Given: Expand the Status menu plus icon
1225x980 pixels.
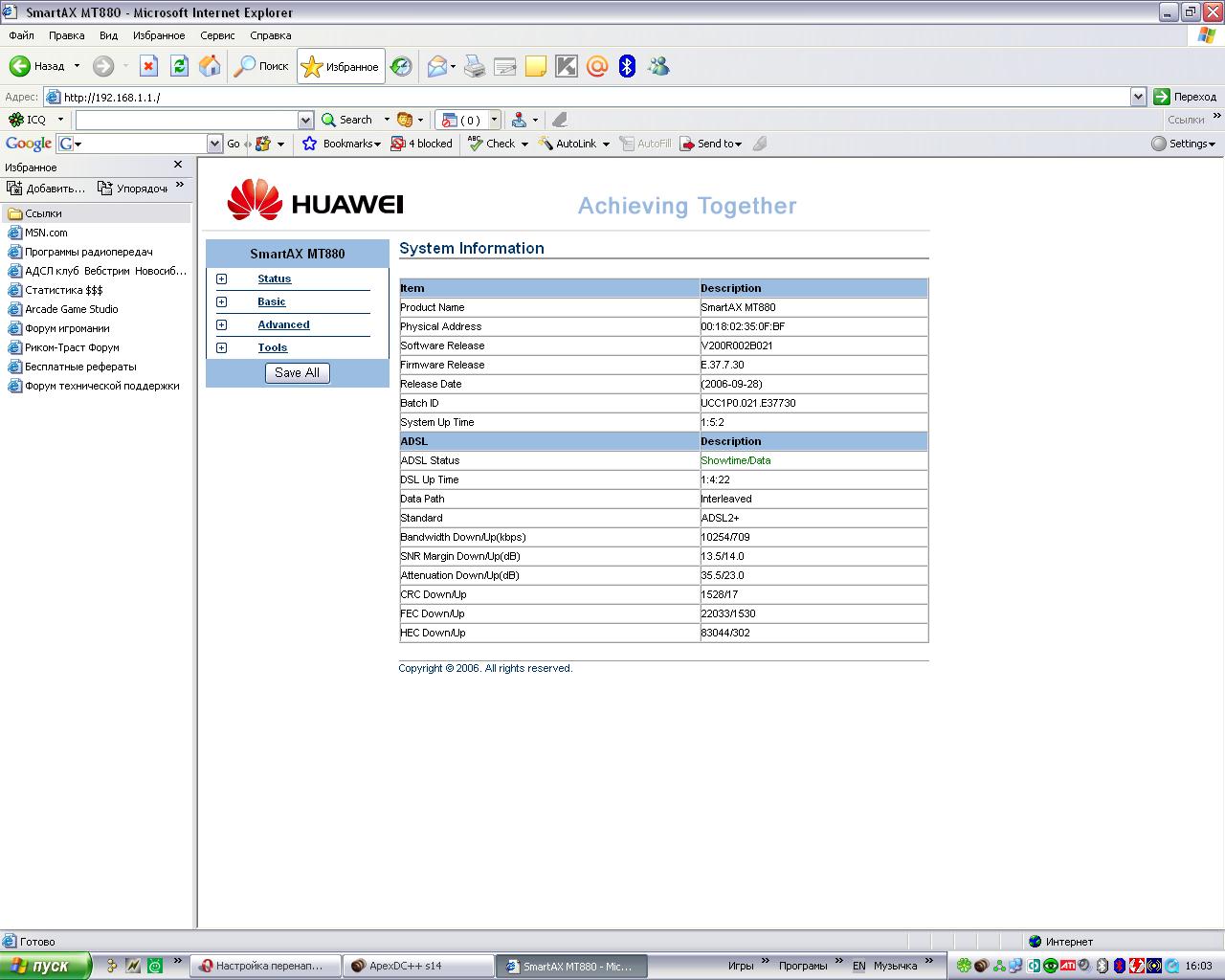Looking at the screenshot, I should click(221, 278).
